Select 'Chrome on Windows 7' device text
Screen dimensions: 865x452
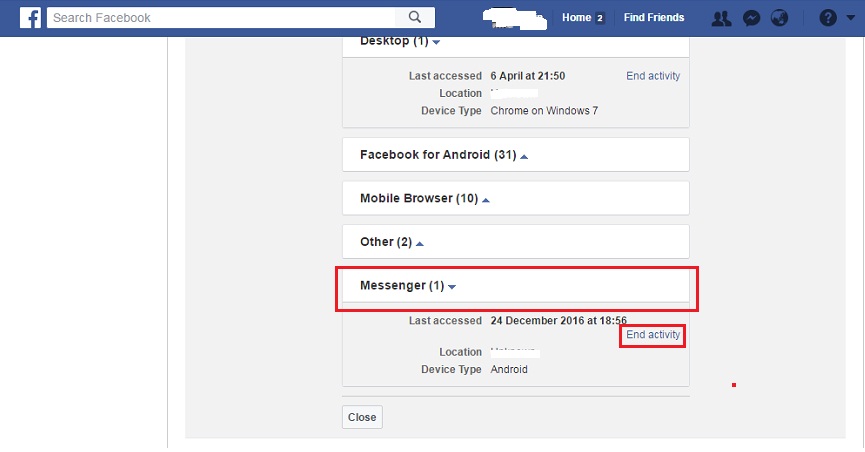click(544, 111)
